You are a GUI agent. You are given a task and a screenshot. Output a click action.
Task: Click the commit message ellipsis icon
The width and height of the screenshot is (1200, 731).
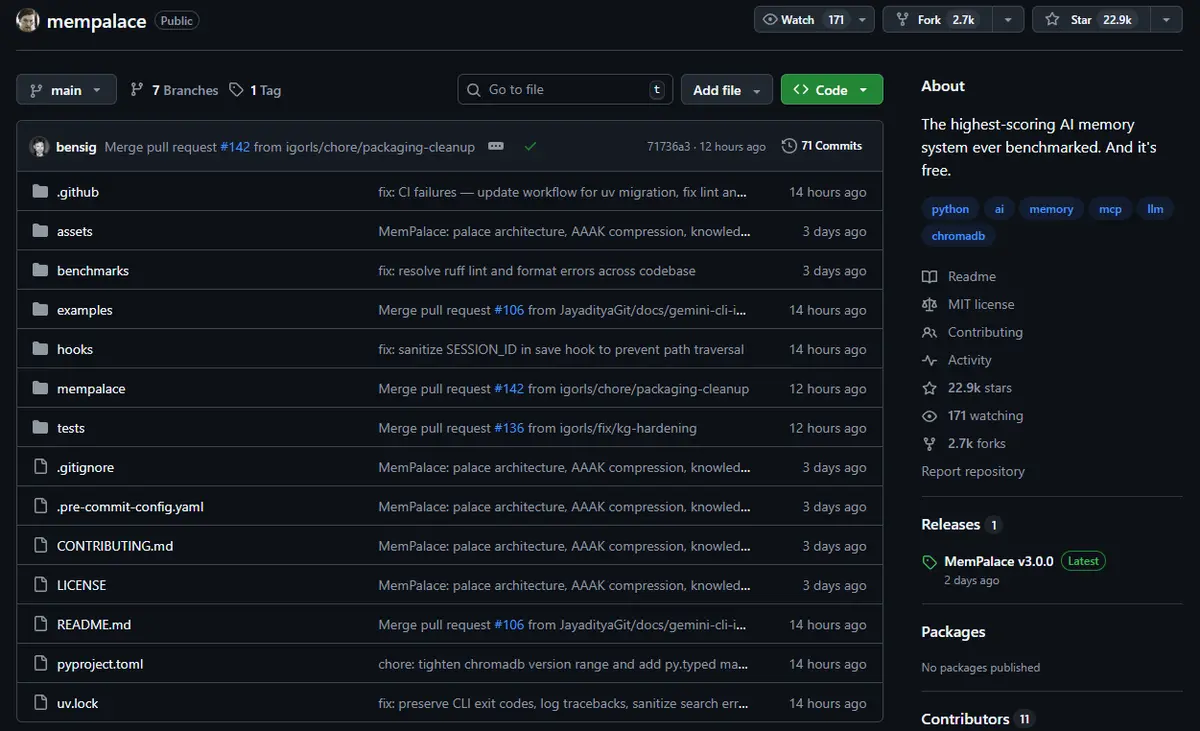496,146
